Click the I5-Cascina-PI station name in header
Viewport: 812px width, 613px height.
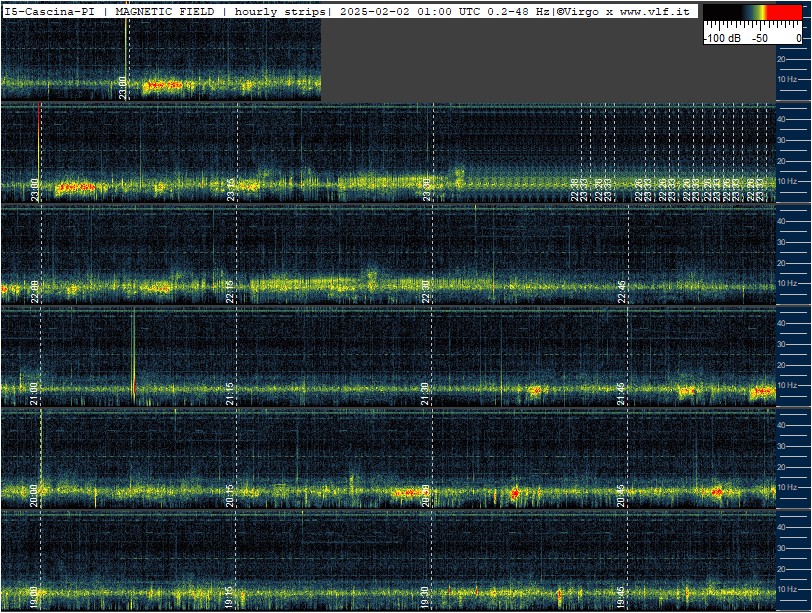50,11
